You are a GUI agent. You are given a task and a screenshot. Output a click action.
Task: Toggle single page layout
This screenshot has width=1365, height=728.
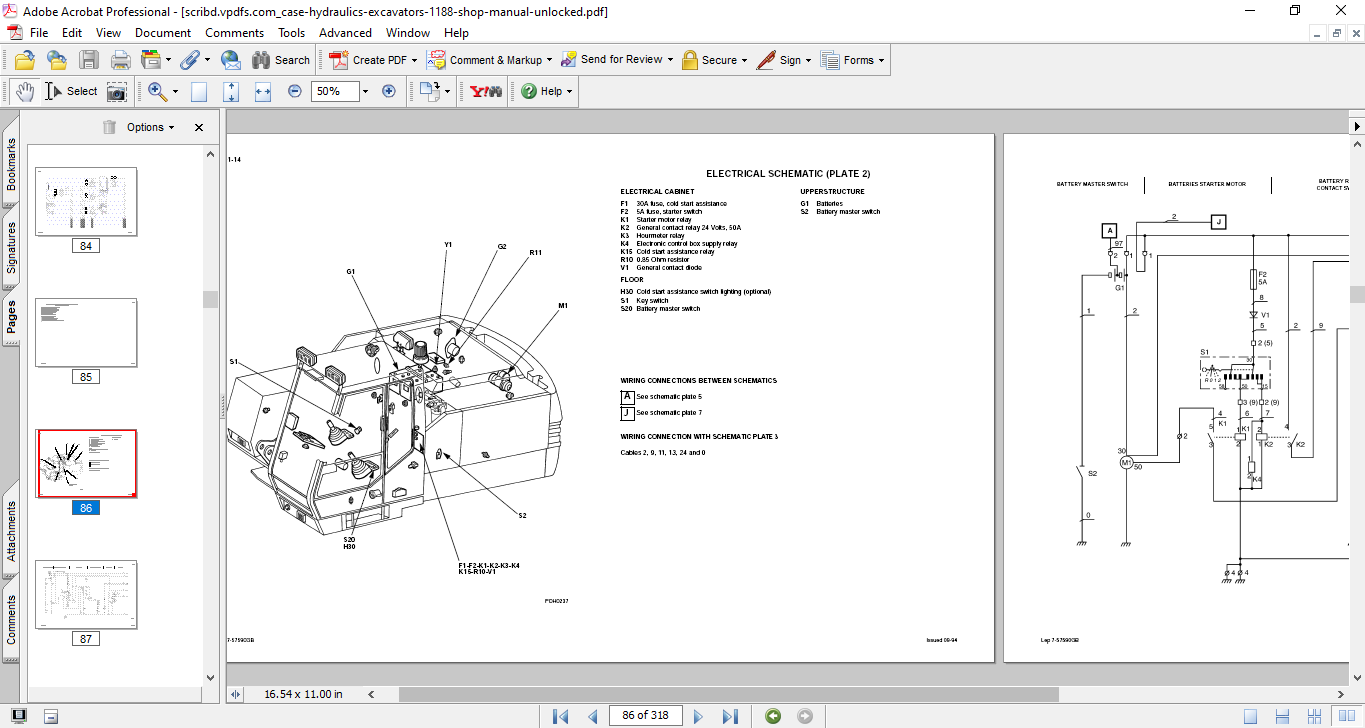pyautogui.click(x=1251, y=716)
